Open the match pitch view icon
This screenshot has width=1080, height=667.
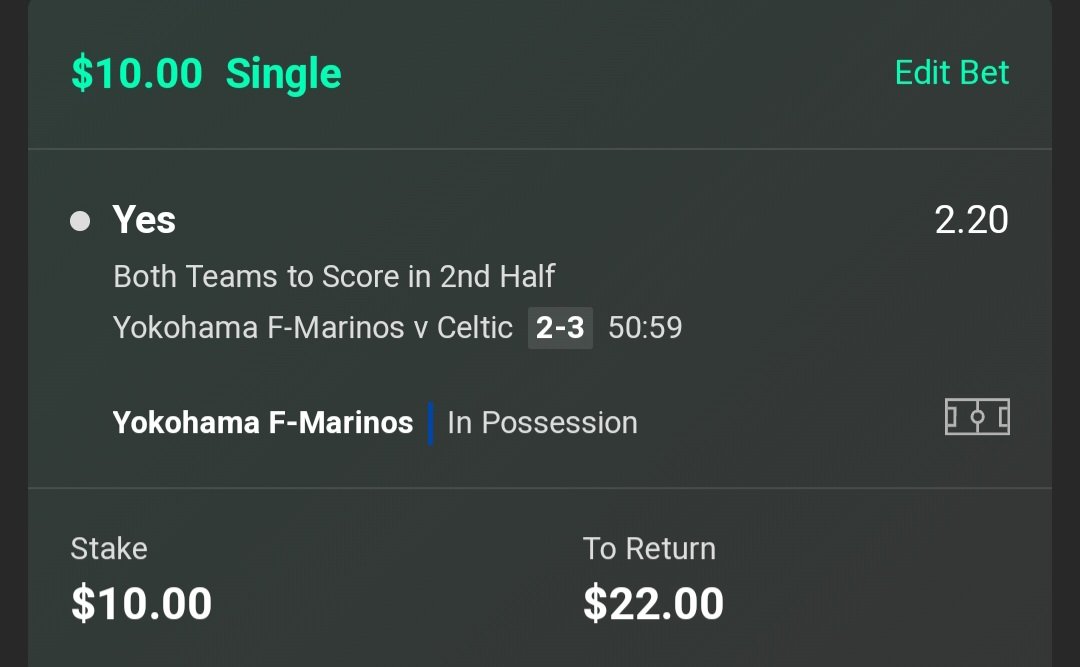point(977,417)
